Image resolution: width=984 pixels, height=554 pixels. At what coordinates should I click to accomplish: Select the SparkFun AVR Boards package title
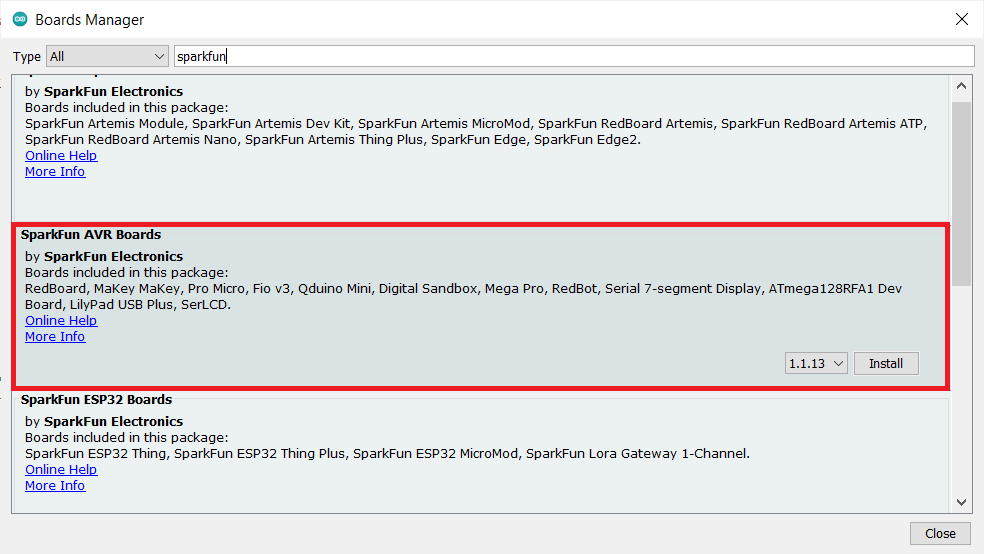(x=91, y=235)
